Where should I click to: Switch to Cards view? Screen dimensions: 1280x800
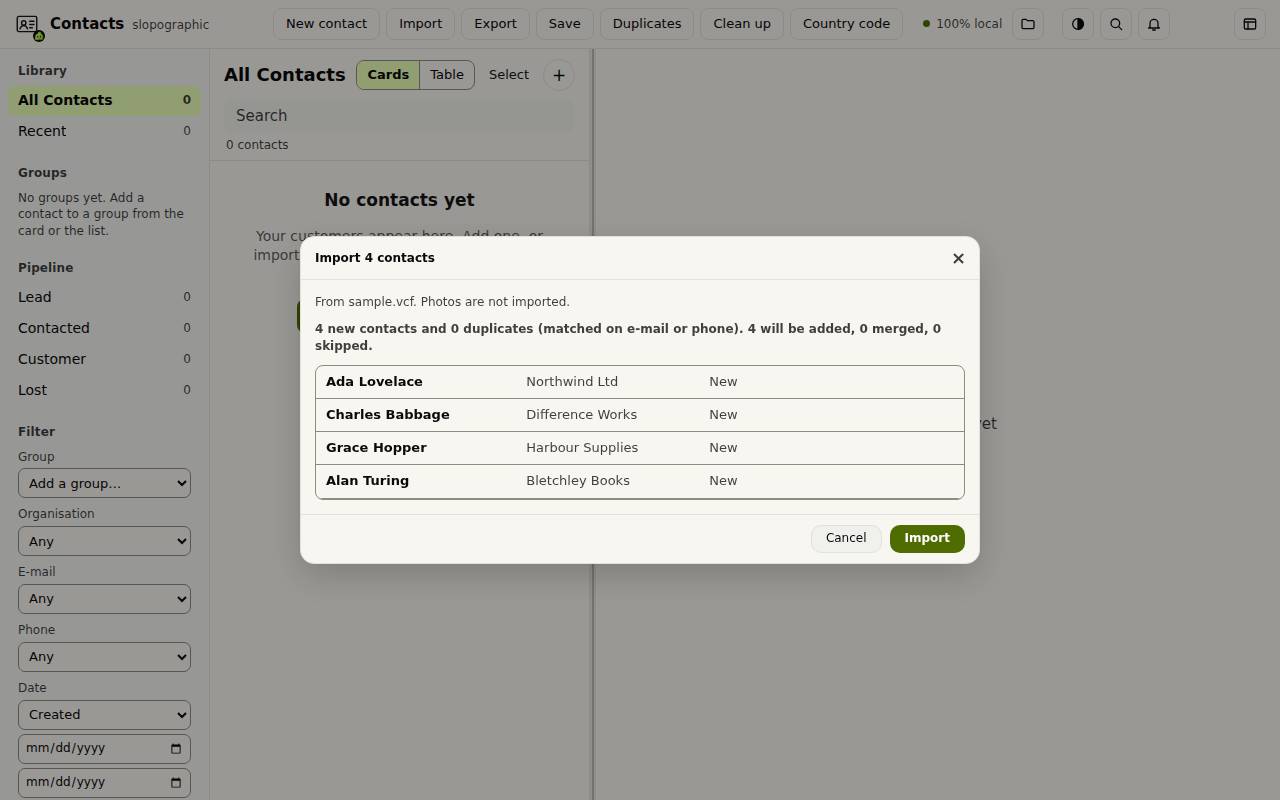[x=388, y=75]
